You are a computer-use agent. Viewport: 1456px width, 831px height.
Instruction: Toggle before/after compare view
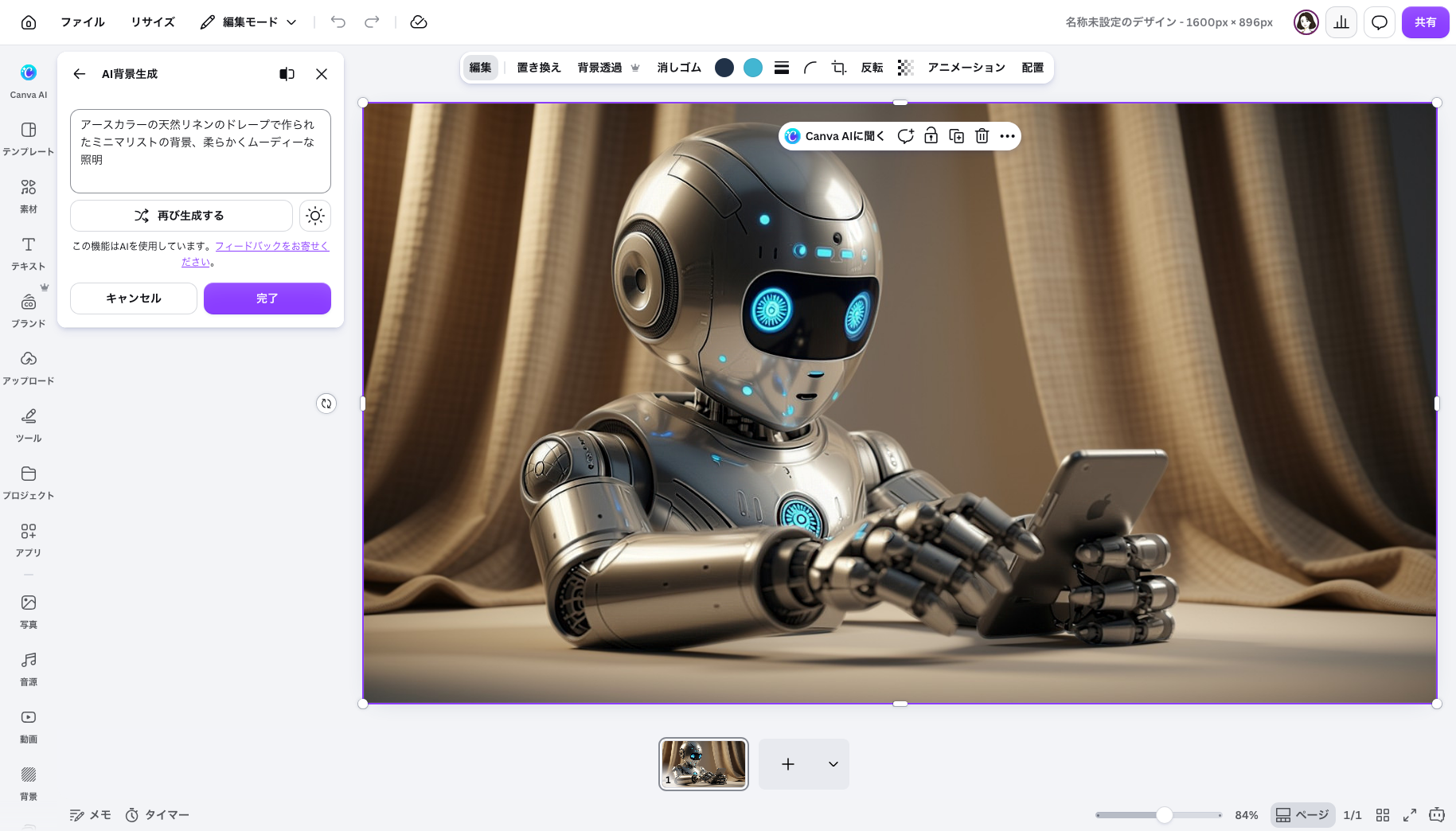coord(287,74)
